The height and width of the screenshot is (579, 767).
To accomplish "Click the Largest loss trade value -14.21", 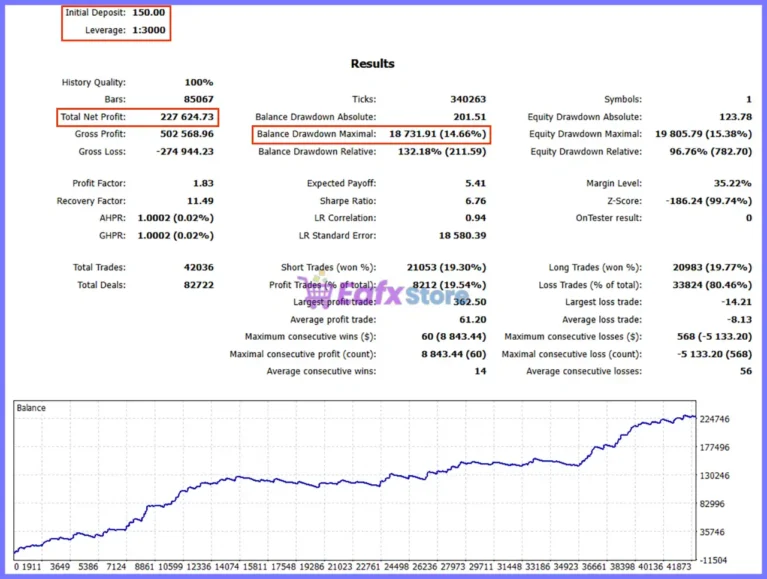I will click(x=736, y=302).
